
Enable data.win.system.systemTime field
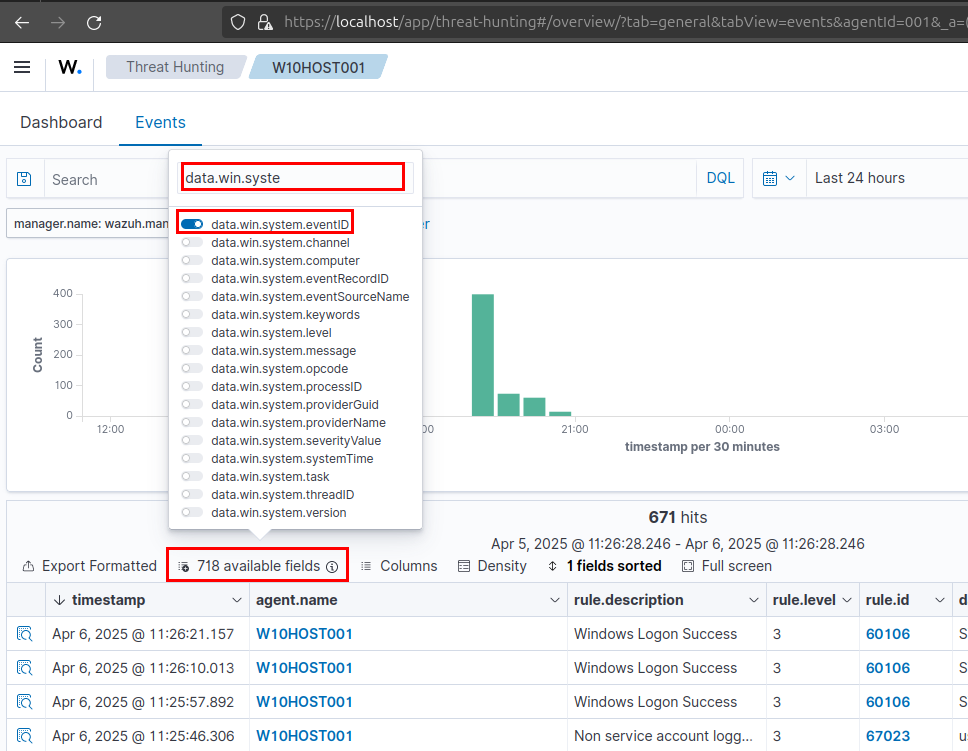[192, 458]
